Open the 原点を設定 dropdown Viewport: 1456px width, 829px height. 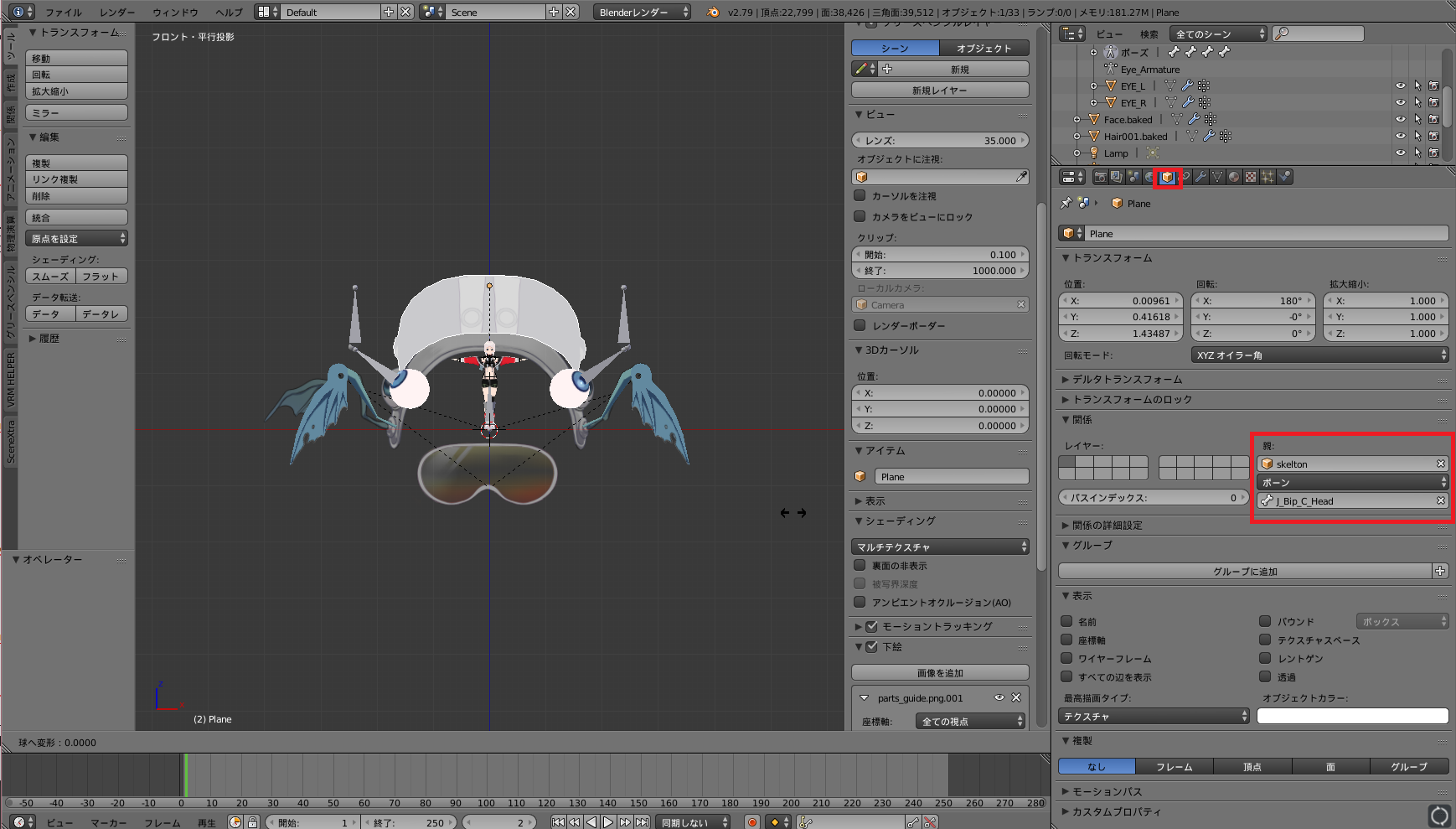click(76, 239)
